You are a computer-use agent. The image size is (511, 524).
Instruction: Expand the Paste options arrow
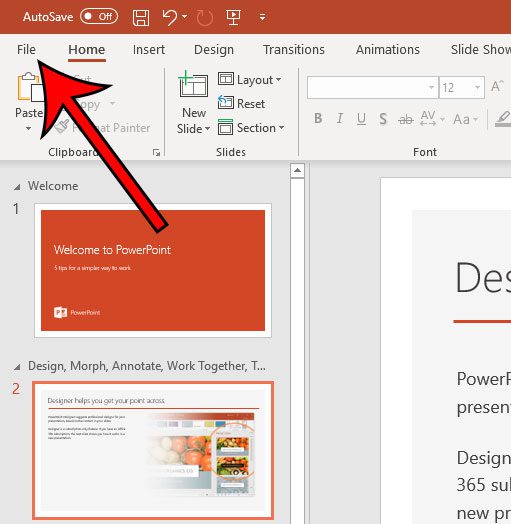(x=29, y=128)
